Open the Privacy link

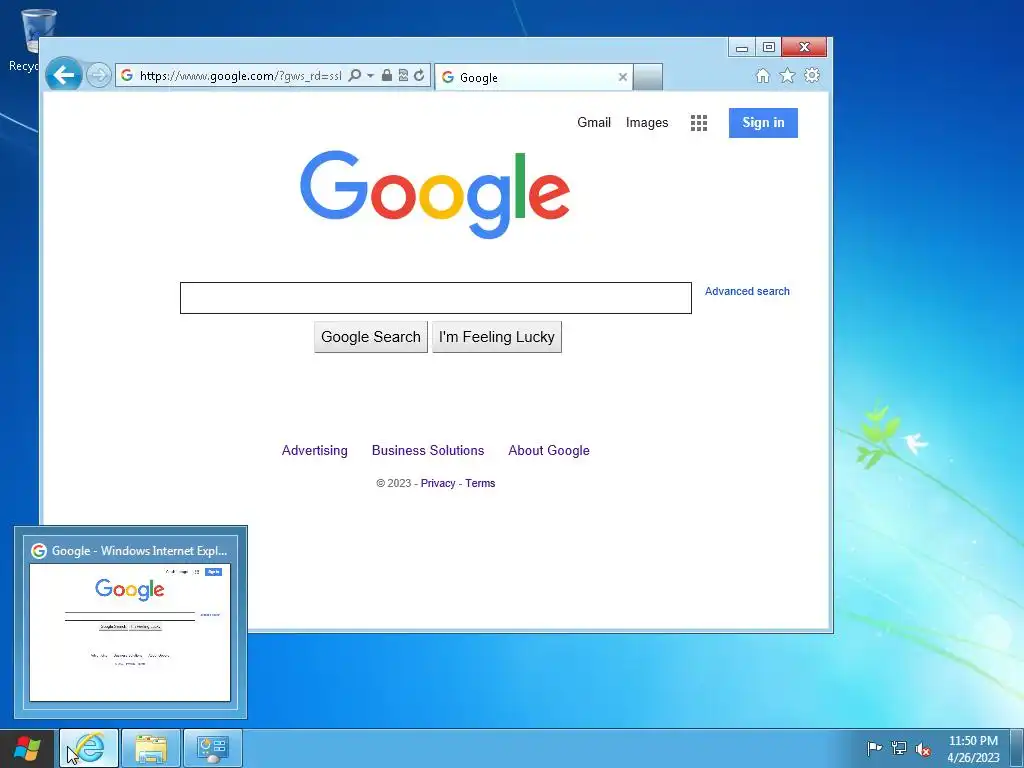click(x=438, y=483)
